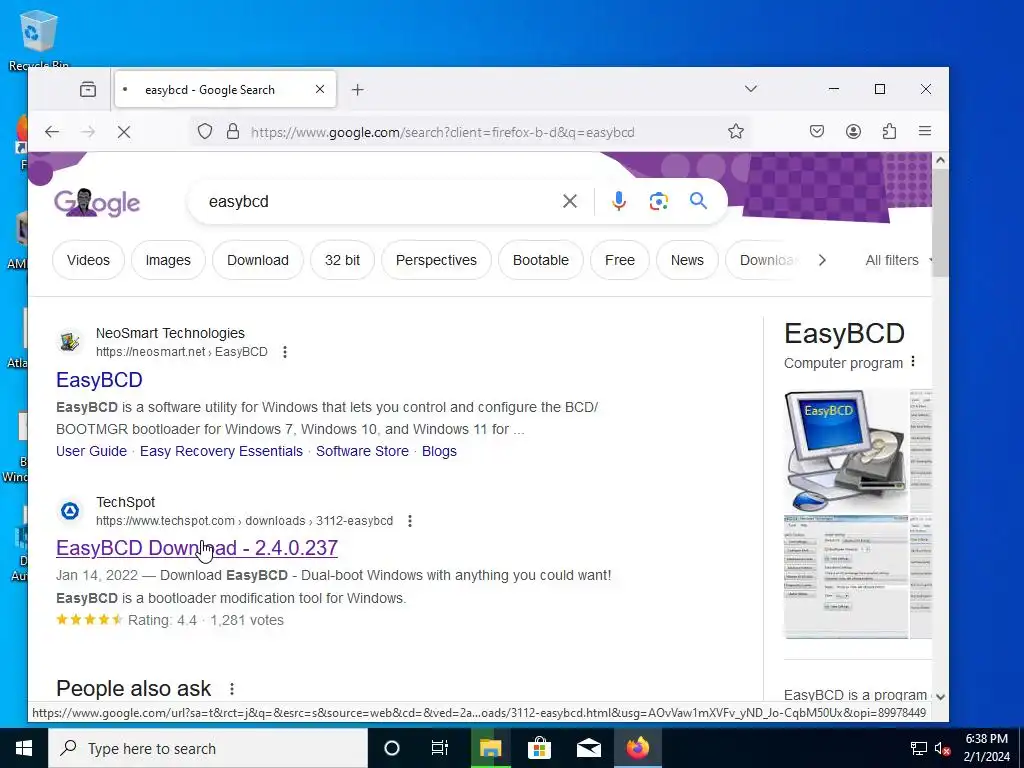This screenshot has width=1024, height=768.
Task: Open TechSpot result options menu
Action: tap(409, 521)
